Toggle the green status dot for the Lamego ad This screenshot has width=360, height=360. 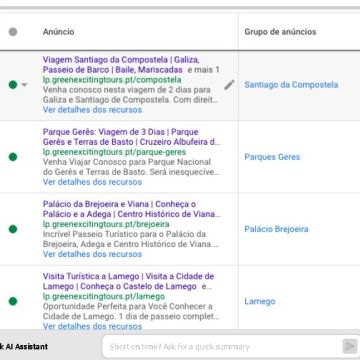(13, 302)
